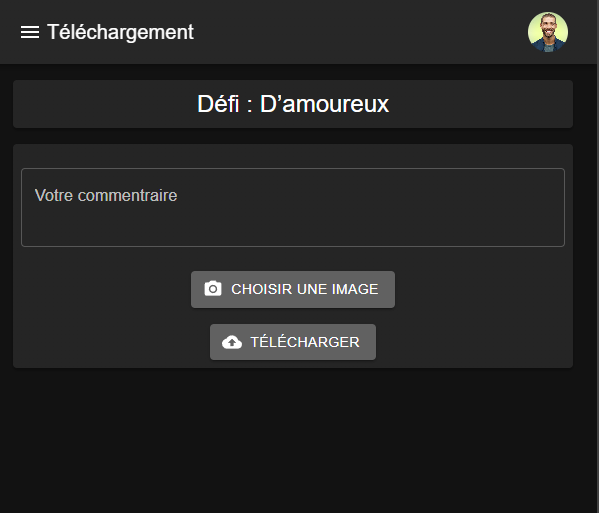Click the cloud upload icon
Viewport: 599px width, 513px height.
(x=232, y=342)
